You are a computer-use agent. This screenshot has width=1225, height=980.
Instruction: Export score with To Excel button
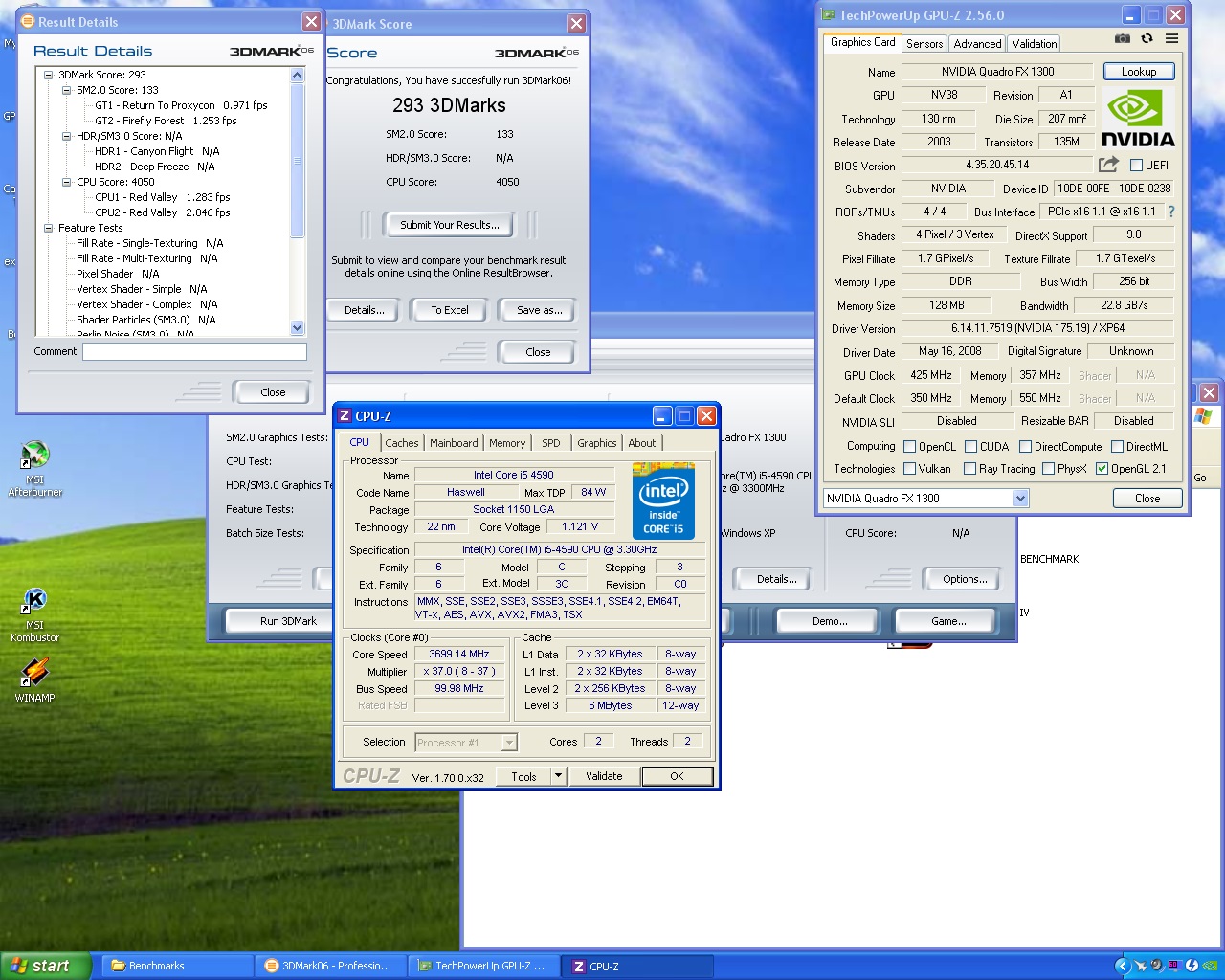[449, 310]
